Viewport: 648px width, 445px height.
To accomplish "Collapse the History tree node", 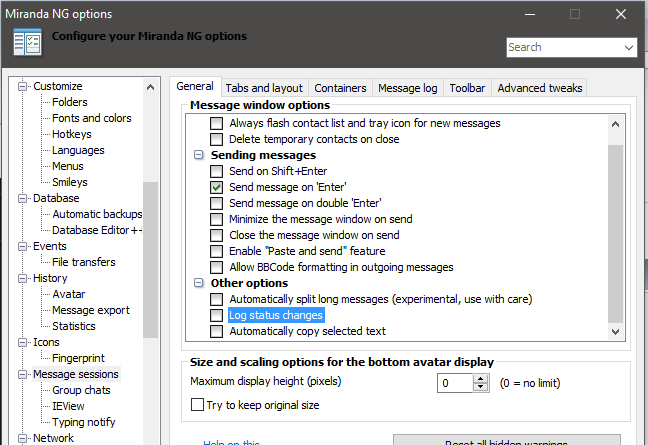I will [22, 278].
